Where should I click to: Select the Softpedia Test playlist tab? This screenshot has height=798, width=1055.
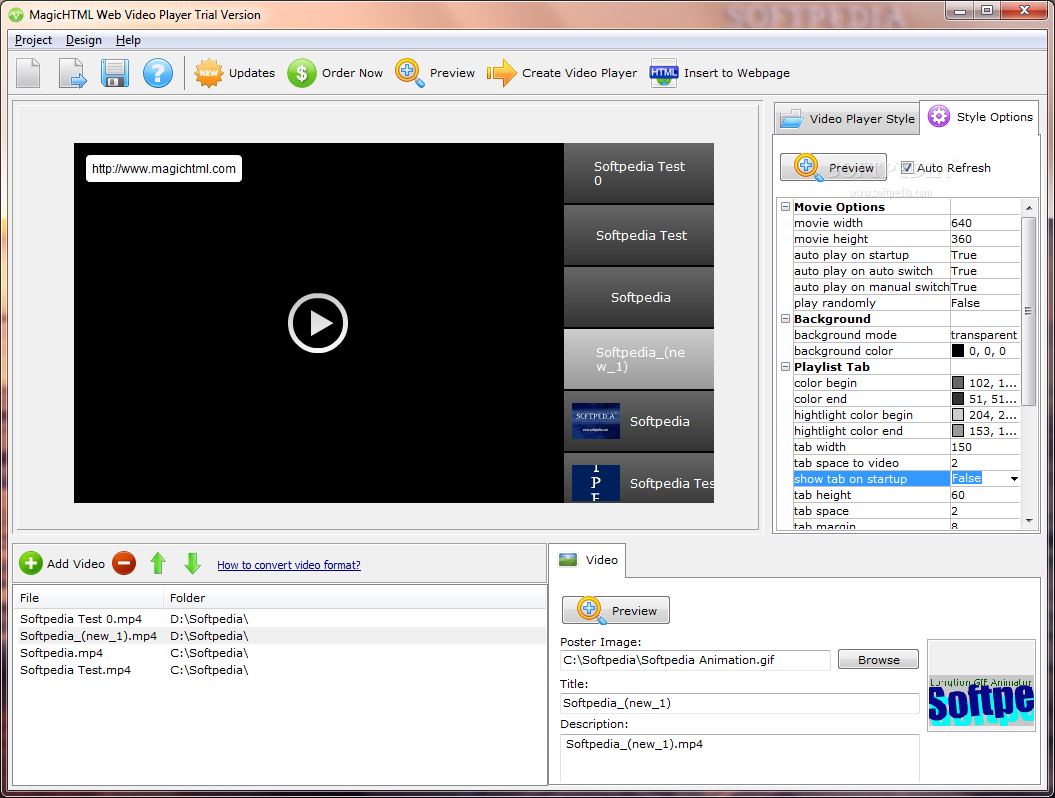click(x=639, y=235)
